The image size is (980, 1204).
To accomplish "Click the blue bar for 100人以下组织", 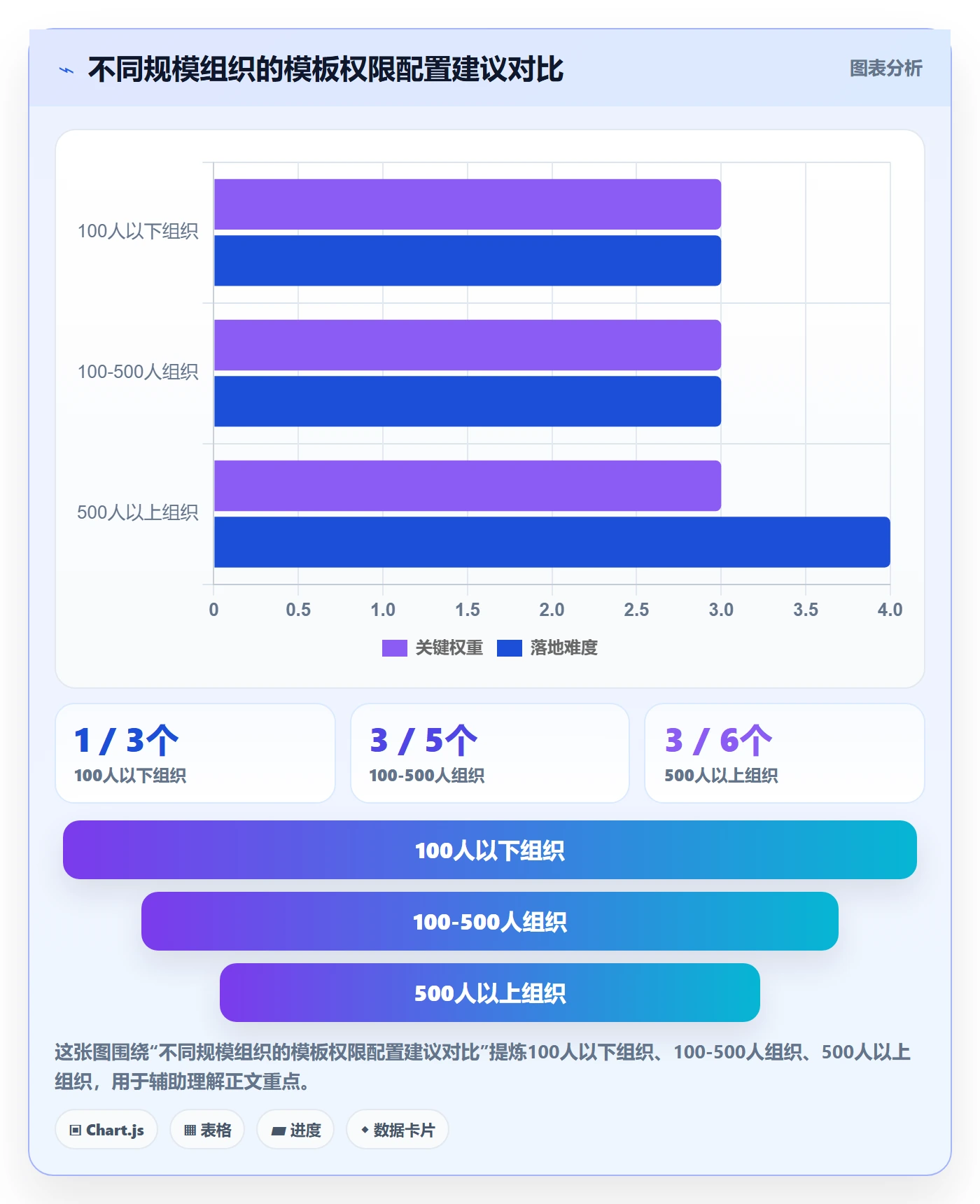I will [x=468, y=260].
